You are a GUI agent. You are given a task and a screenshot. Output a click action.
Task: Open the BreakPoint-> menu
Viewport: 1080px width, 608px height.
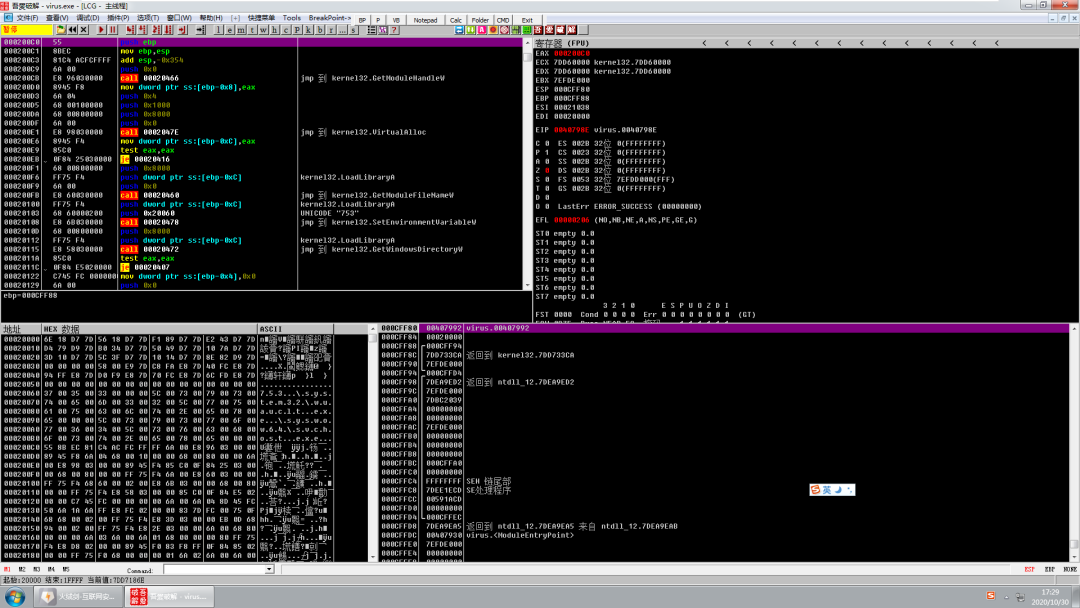click(330, 18)
